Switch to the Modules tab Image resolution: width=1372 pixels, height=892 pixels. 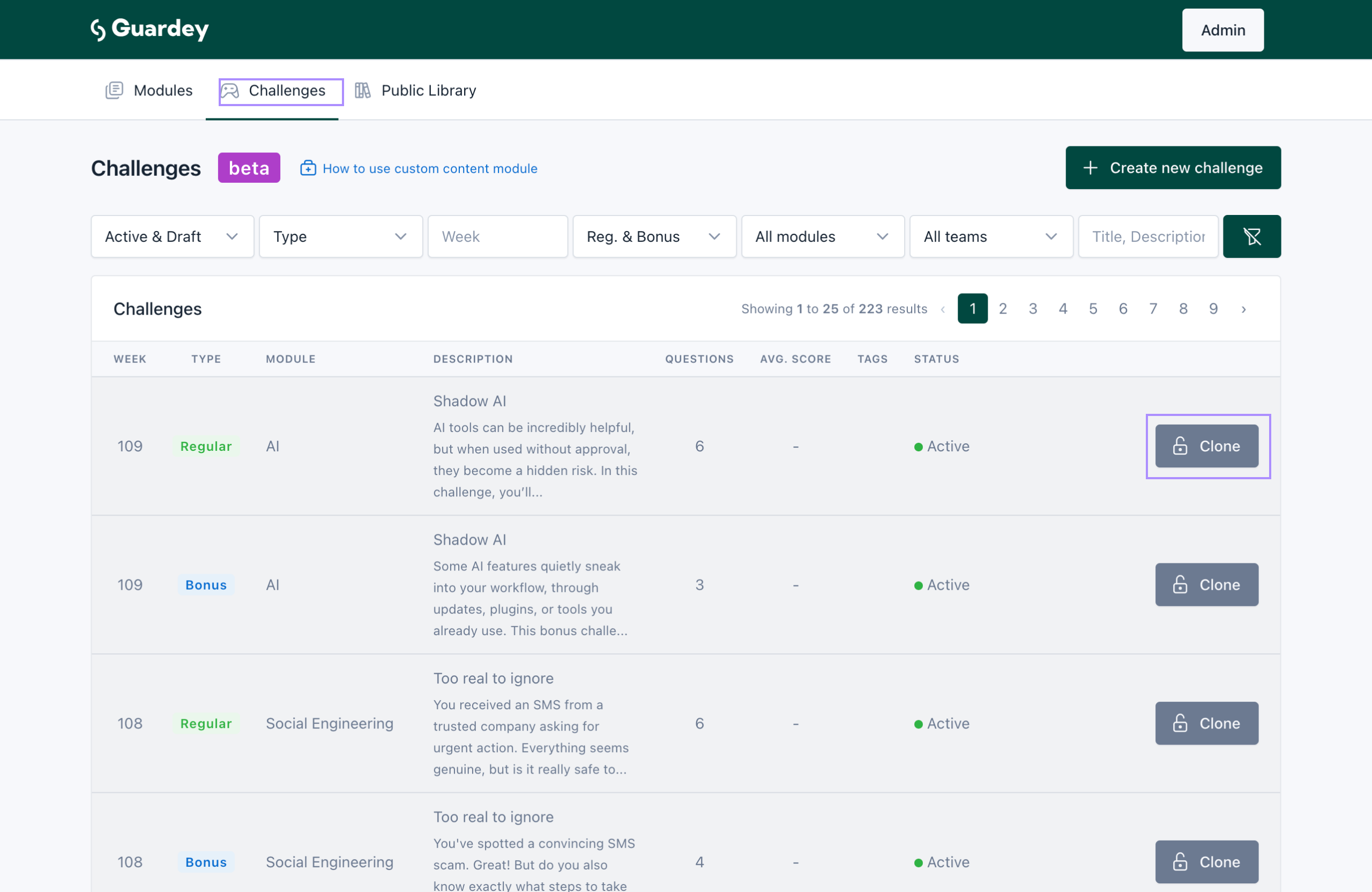[162, 91]
